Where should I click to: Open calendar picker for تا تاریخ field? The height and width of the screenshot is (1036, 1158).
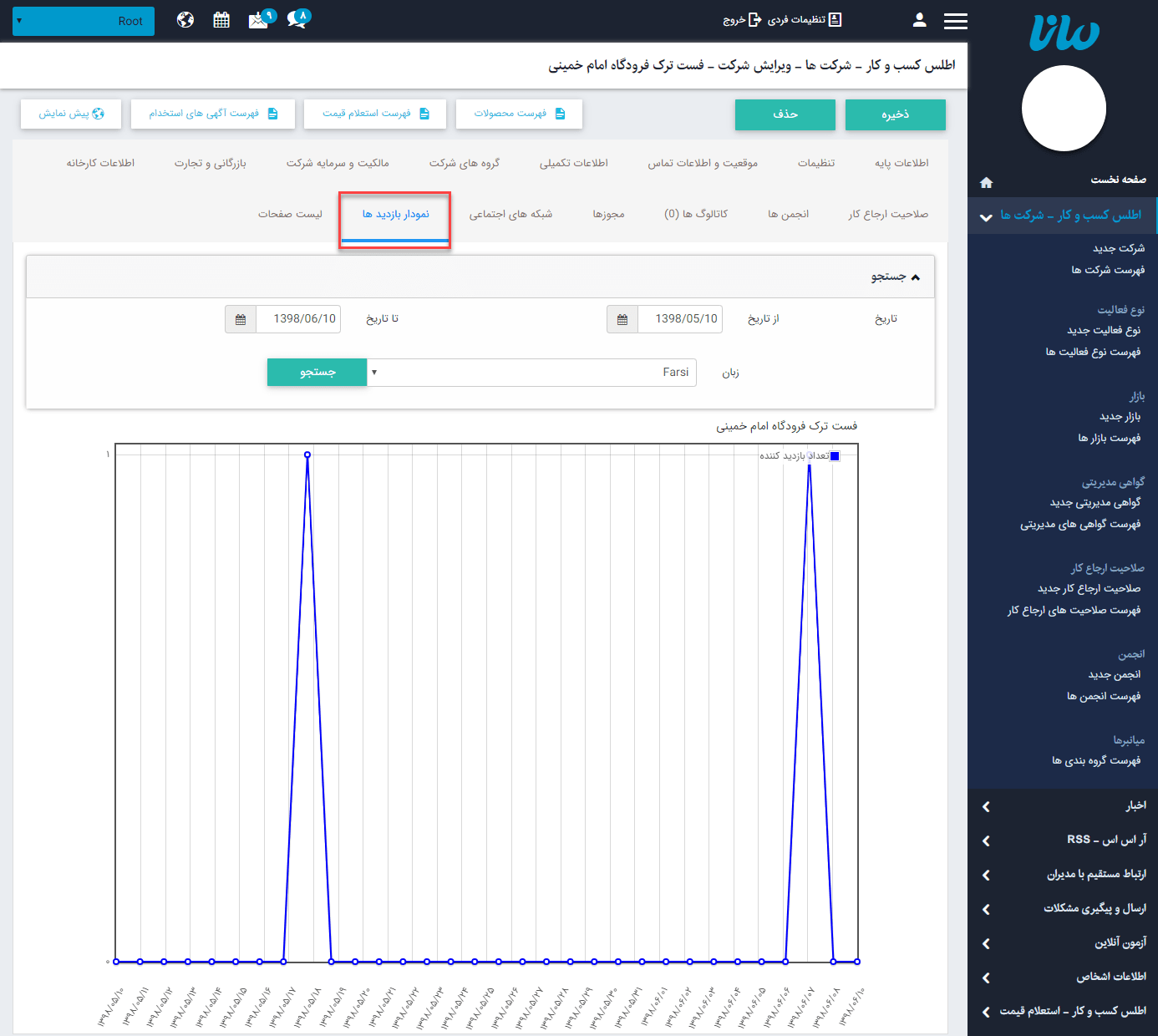click(x=241, y=319)
